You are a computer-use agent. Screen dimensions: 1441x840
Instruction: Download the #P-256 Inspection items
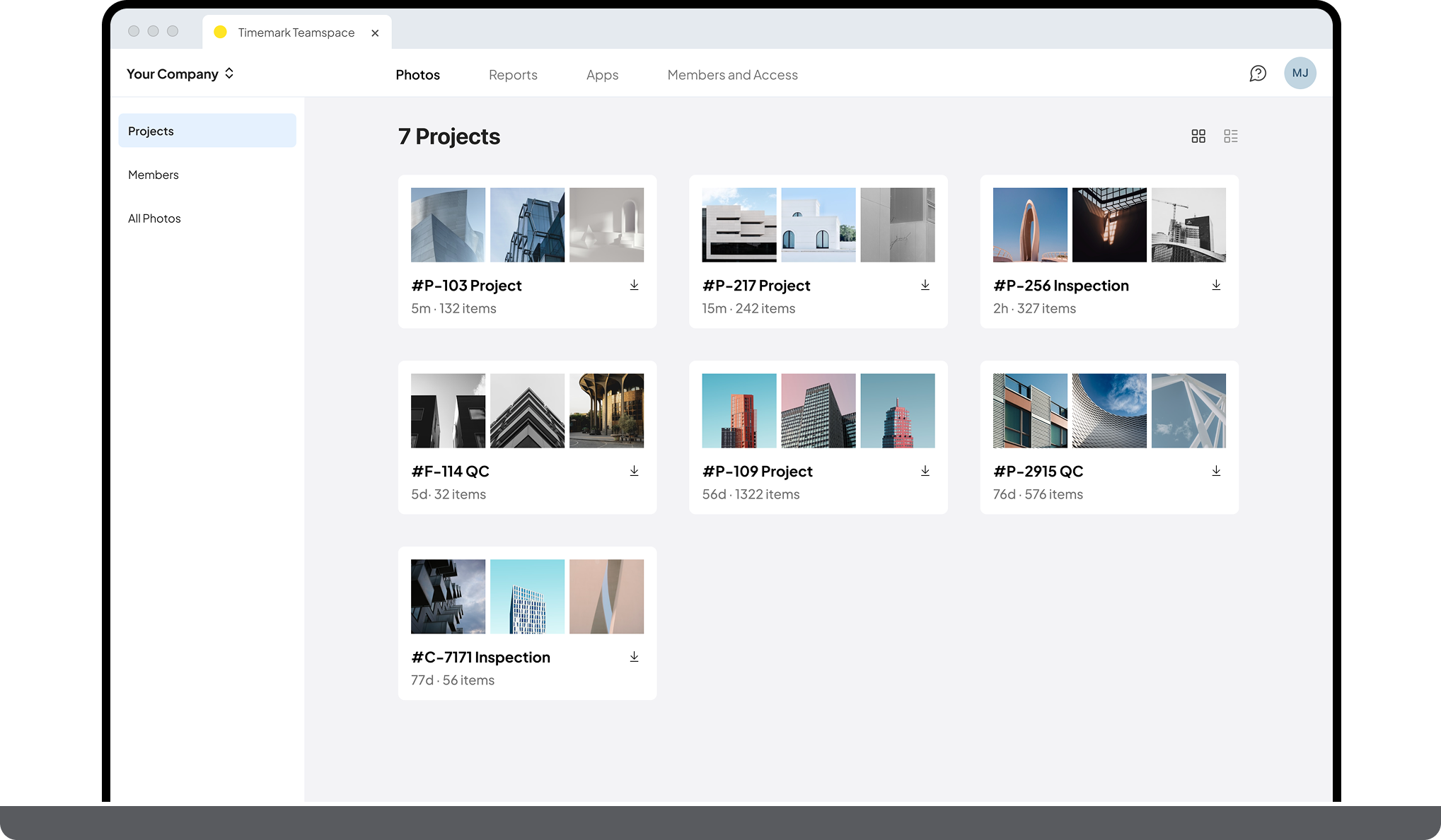[x=1217, y=285]
